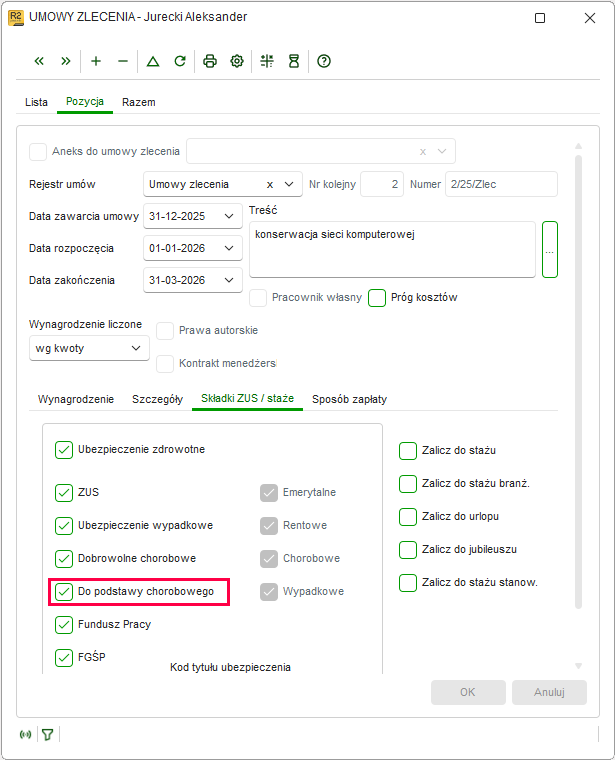615x760 pixels.
Task: Click the R2 application icon in the title bar
Action: (x=16, y=18)
